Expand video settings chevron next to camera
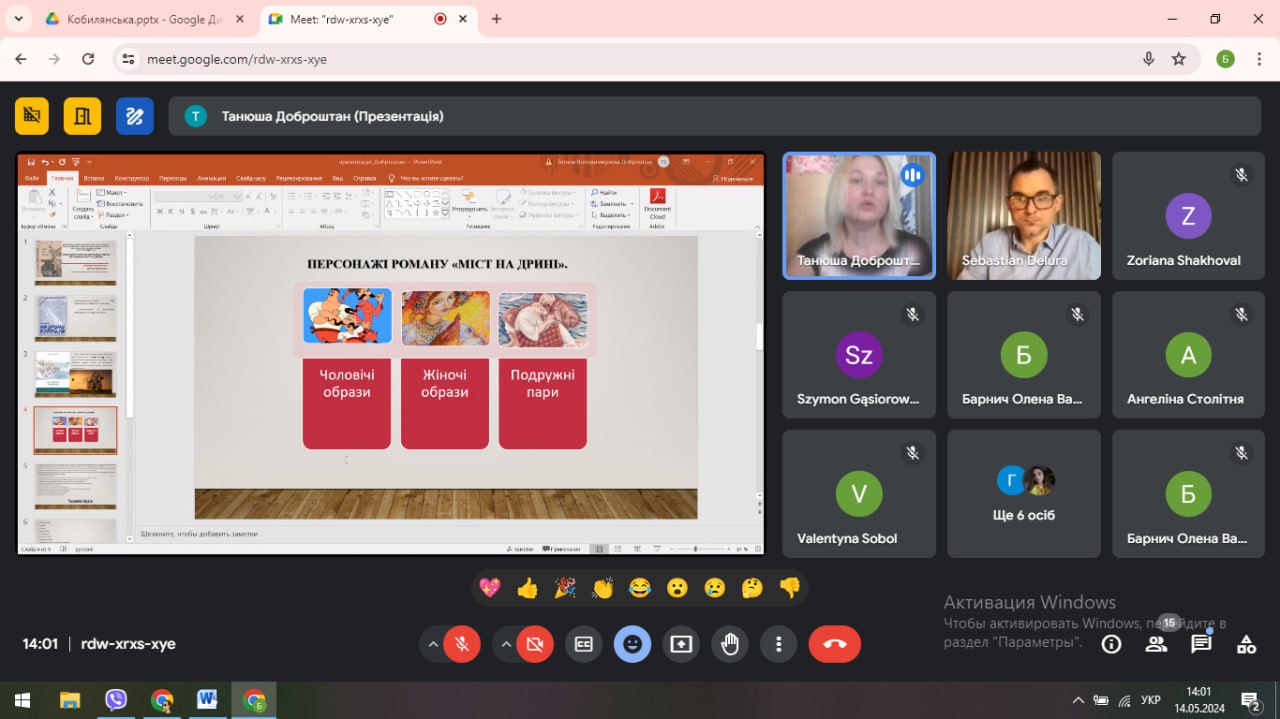 pos(505,644)
